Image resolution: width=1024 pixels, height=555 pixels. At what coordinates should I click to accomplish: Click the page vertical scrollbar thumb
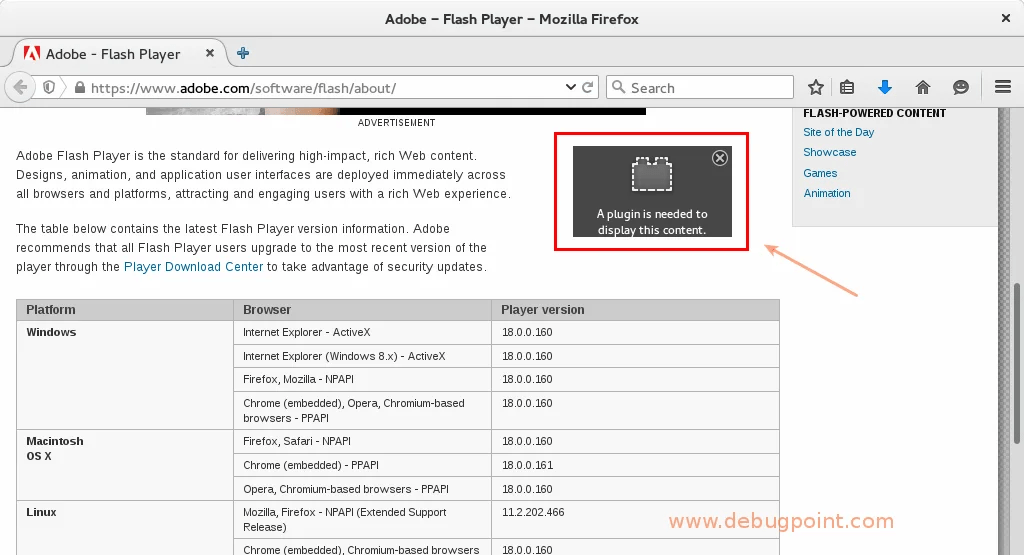tap(1017, 363)
